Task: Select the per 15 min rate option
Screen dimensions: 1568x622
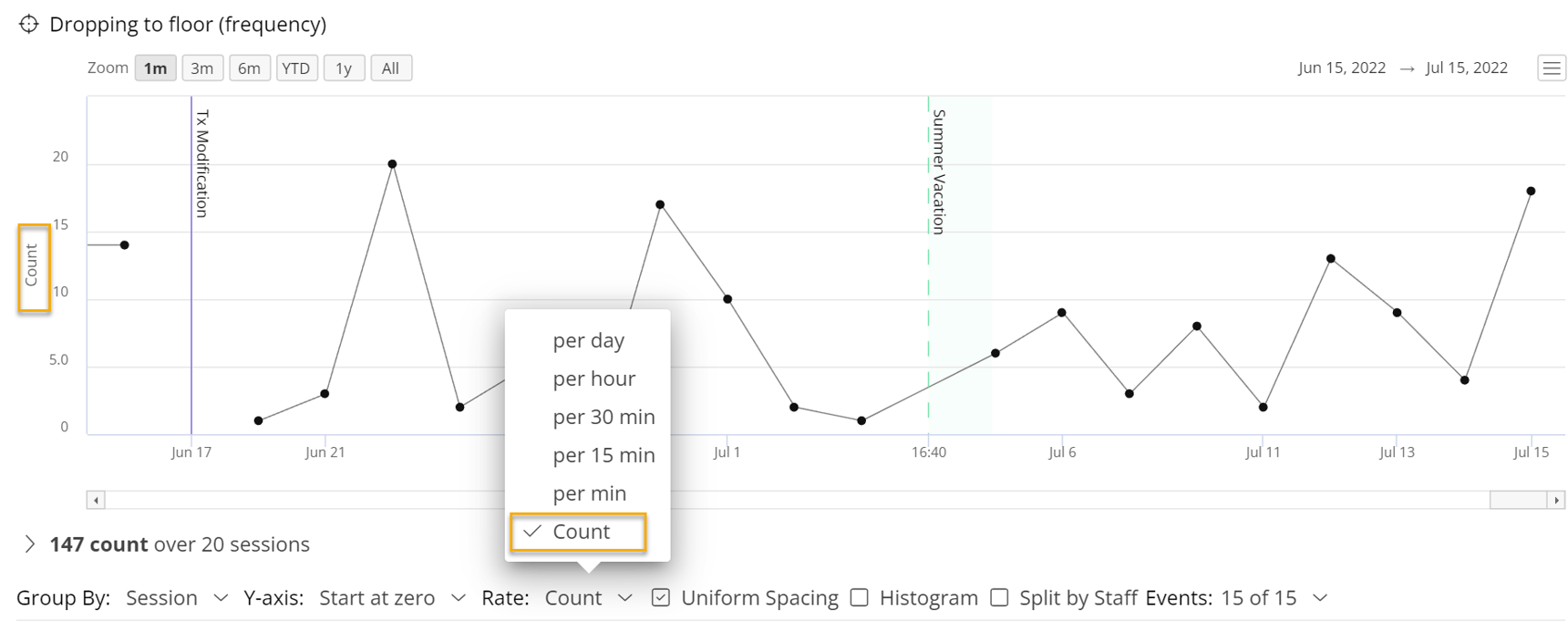Action: [603, 455]
